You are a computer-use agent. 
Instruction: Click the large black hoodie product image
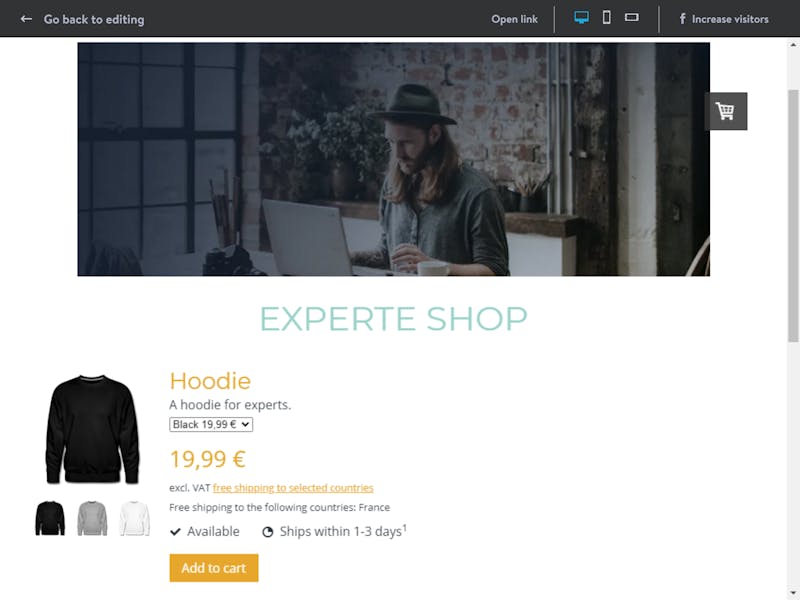(92, 429)
